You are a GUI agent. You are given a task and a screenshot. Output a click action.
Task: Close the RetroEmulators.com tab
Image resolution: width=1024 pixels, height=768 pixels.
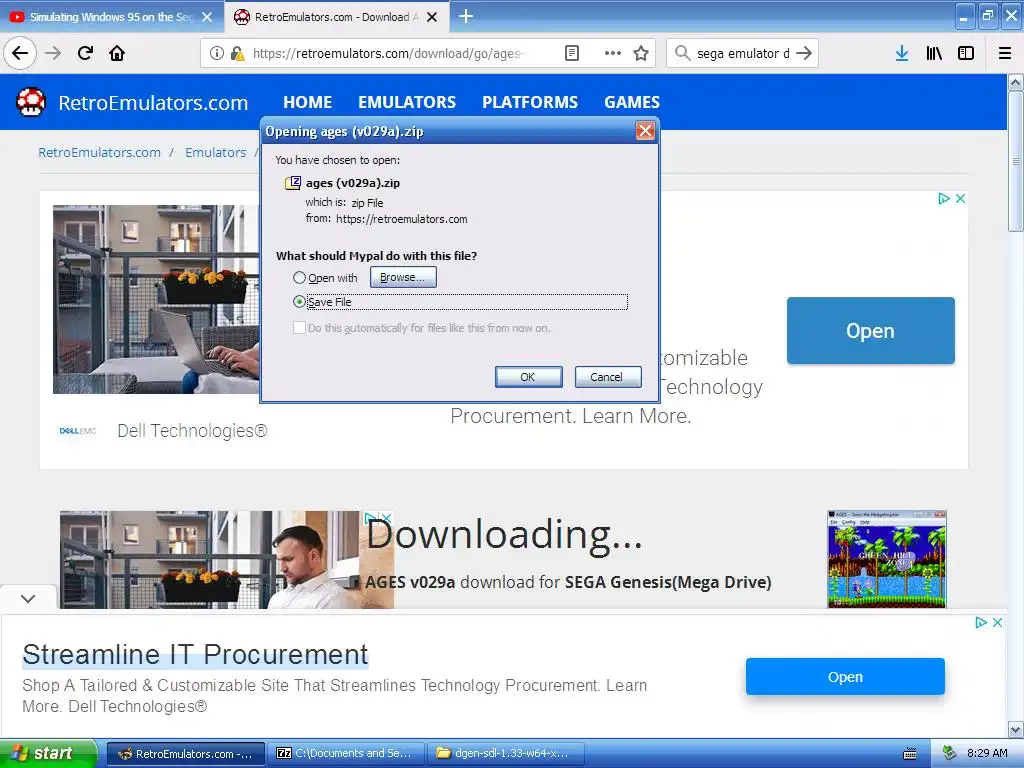point(432,17)
